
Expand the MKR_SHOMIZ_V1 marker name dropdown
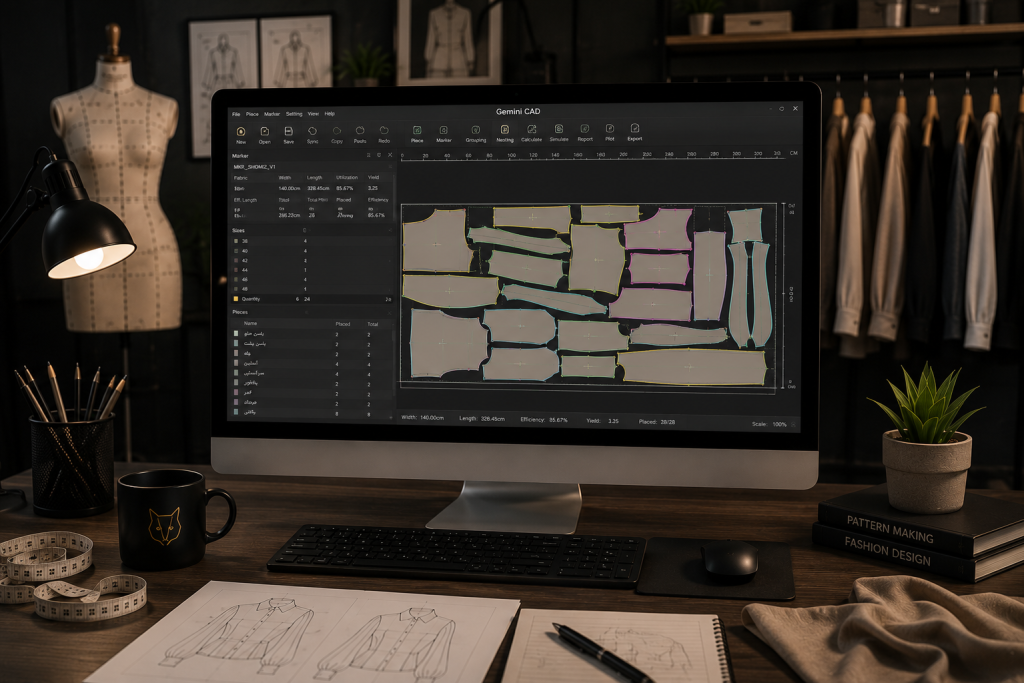tap(390, 167)
